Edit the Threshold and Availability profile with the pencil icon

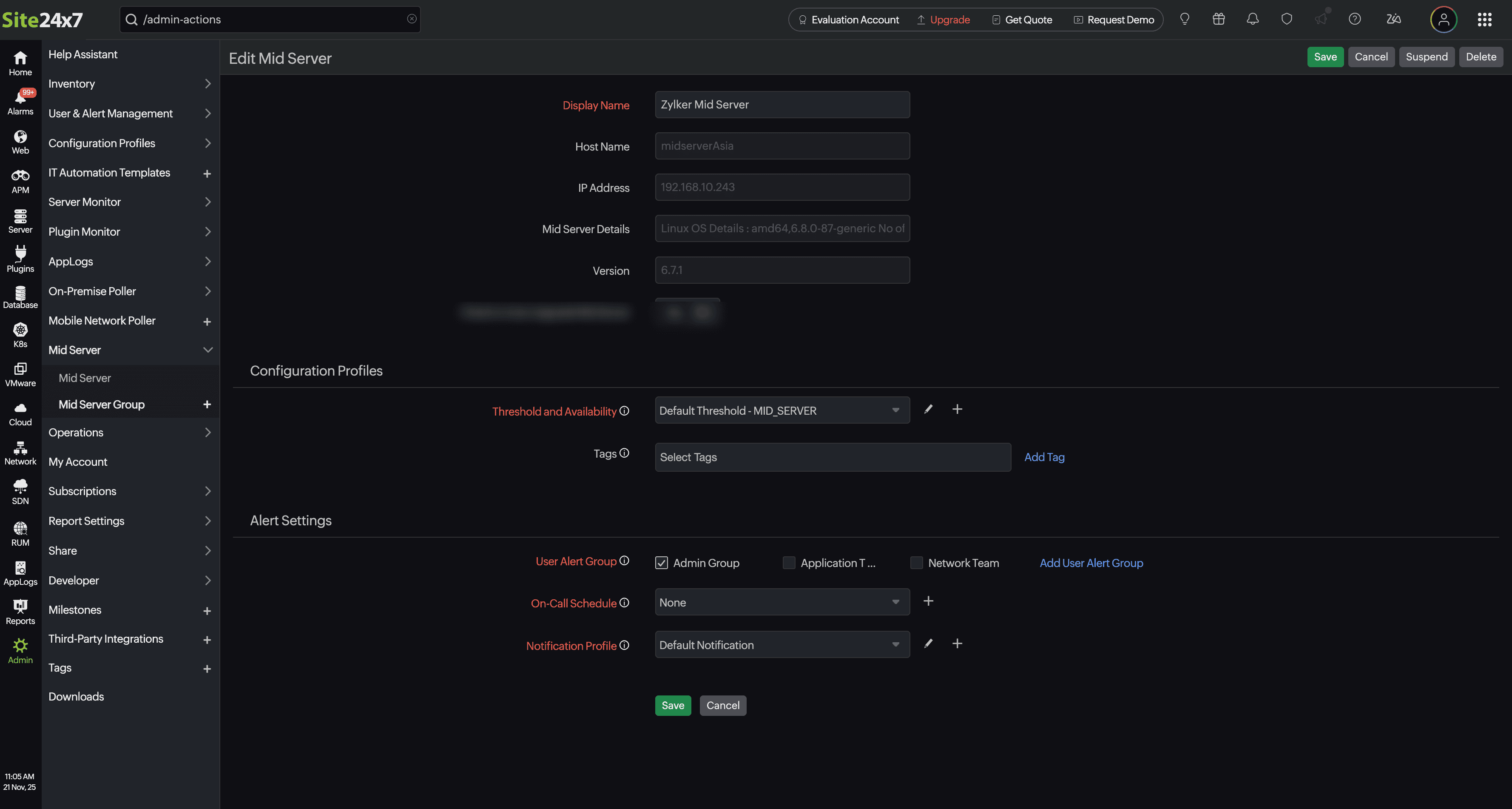pyautogui.click(x=928, y=409)
